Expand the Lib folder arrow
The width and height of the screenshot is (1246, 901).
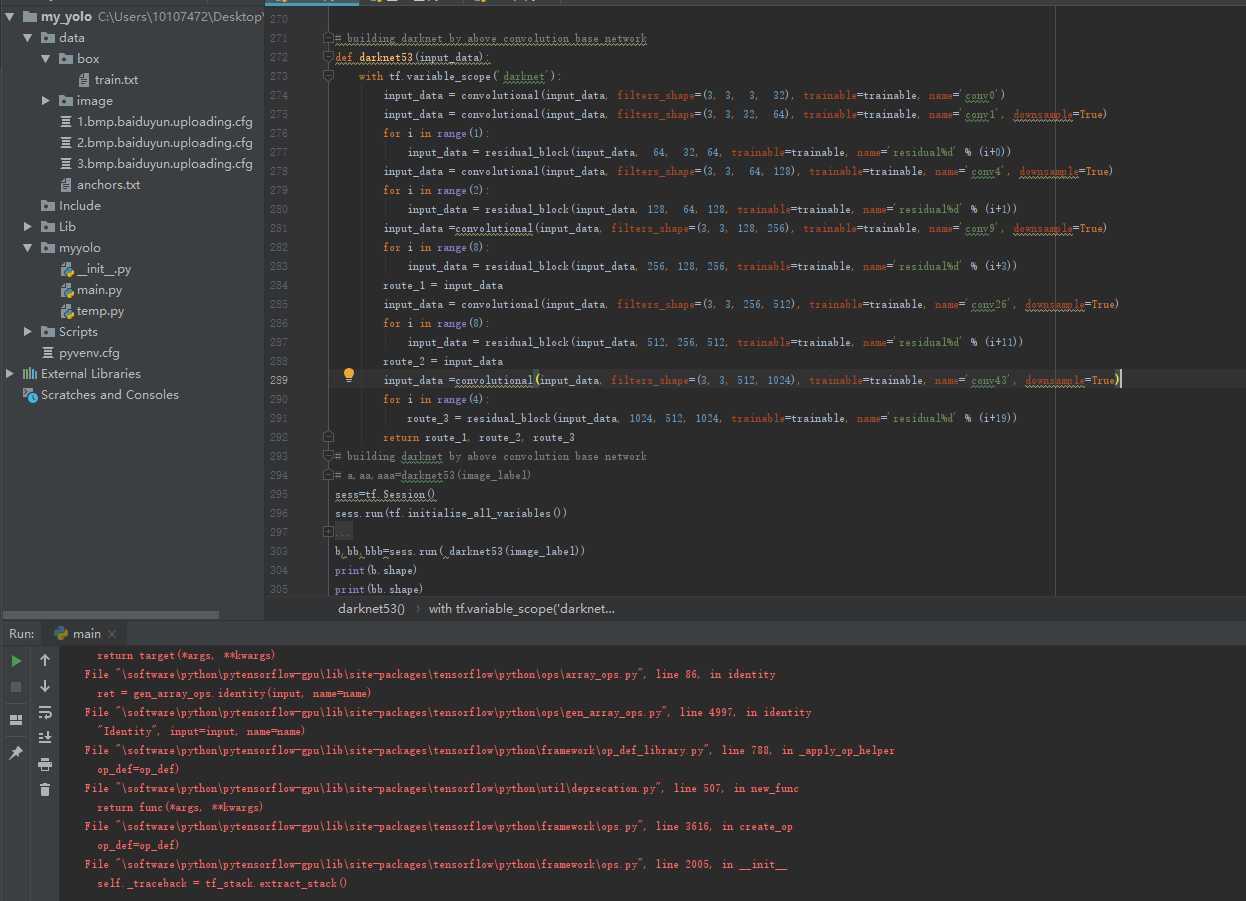pyautogui.click(x=29, y=227)
